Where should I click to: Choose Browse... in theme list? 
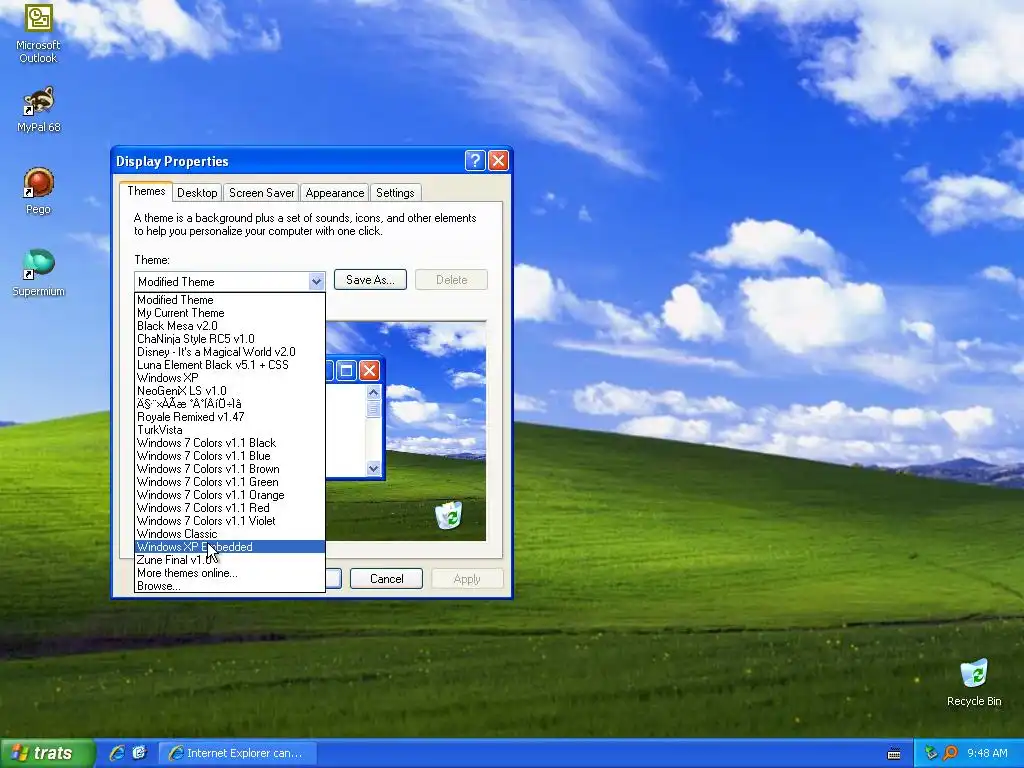click(x=229, y=586)
